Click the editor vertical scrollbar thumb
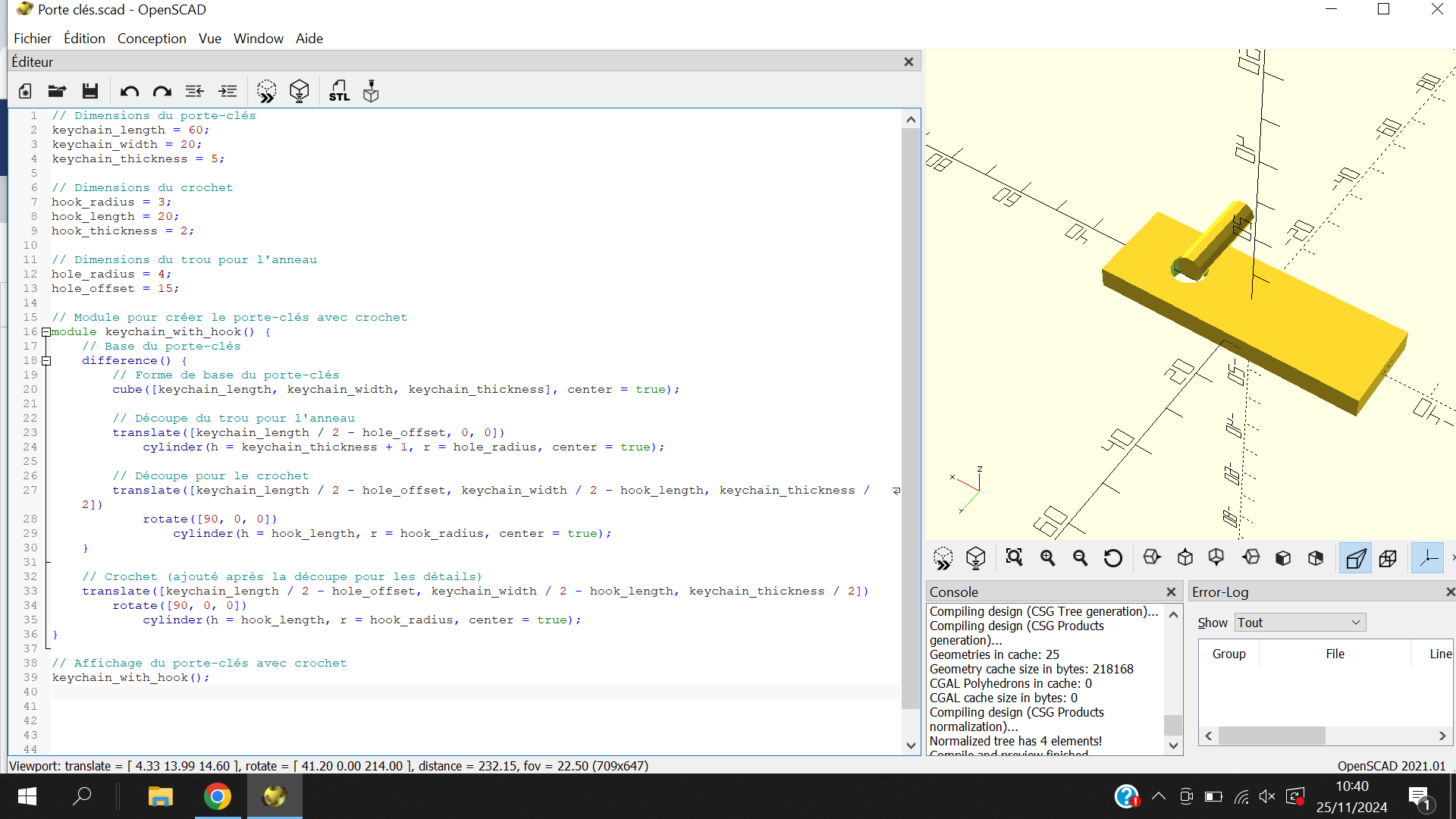Viewport: 1456px width, 819px height. tap(911, 419)
